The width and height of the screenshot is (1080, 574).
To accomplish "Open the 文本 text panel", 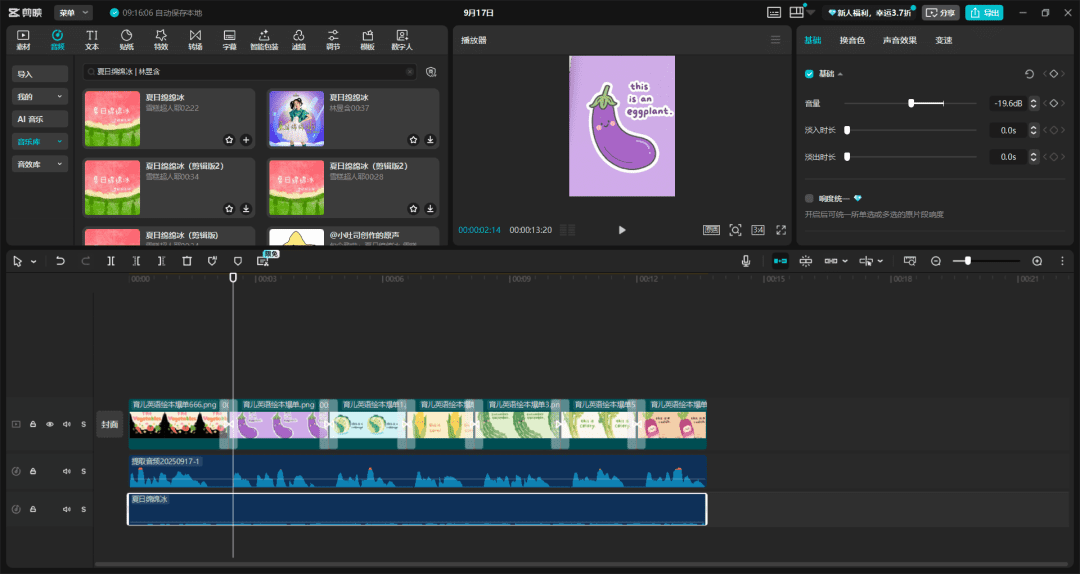I will point(92,40).
